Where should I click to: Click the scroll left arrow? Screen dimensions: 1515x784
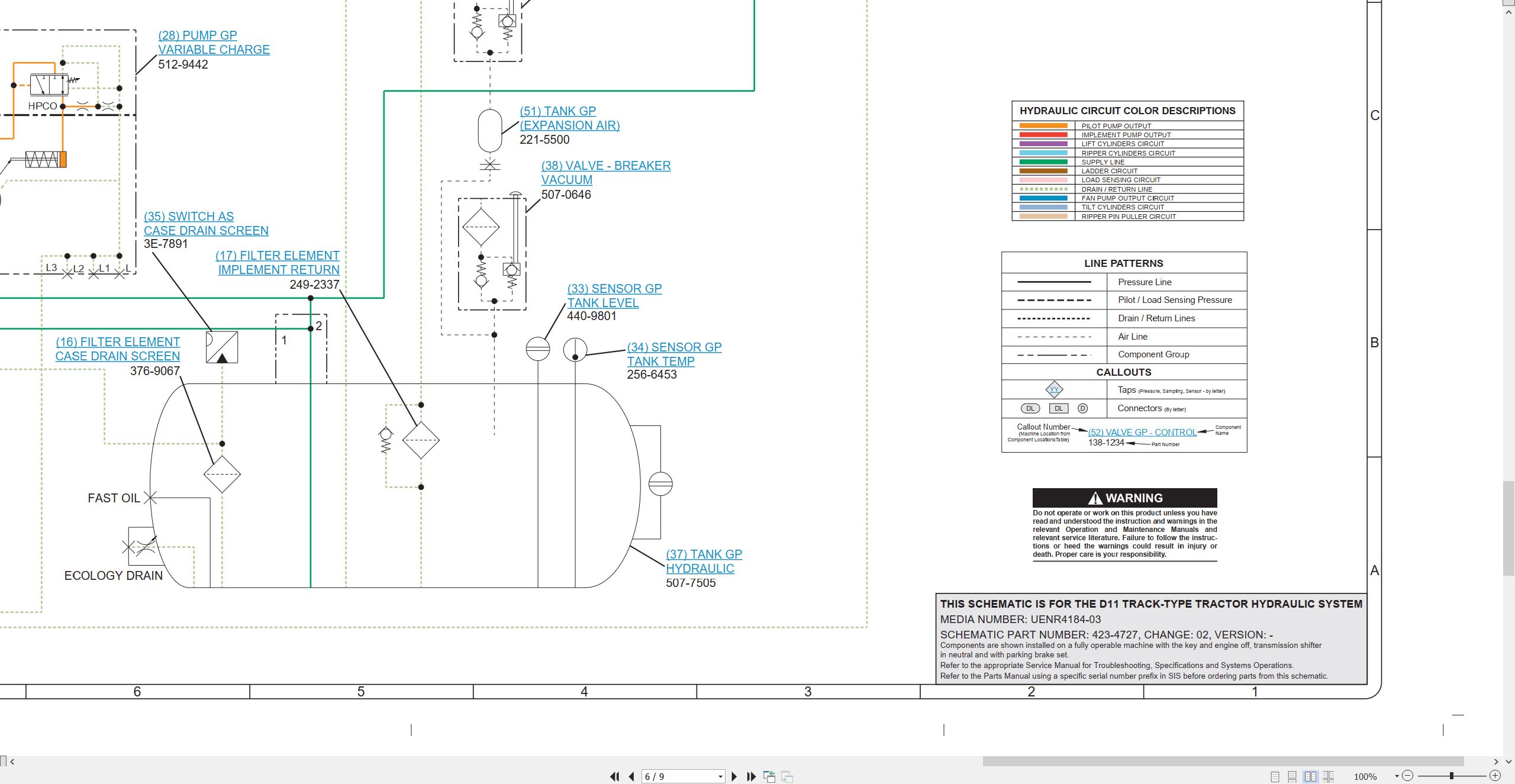tap(12, 762)
